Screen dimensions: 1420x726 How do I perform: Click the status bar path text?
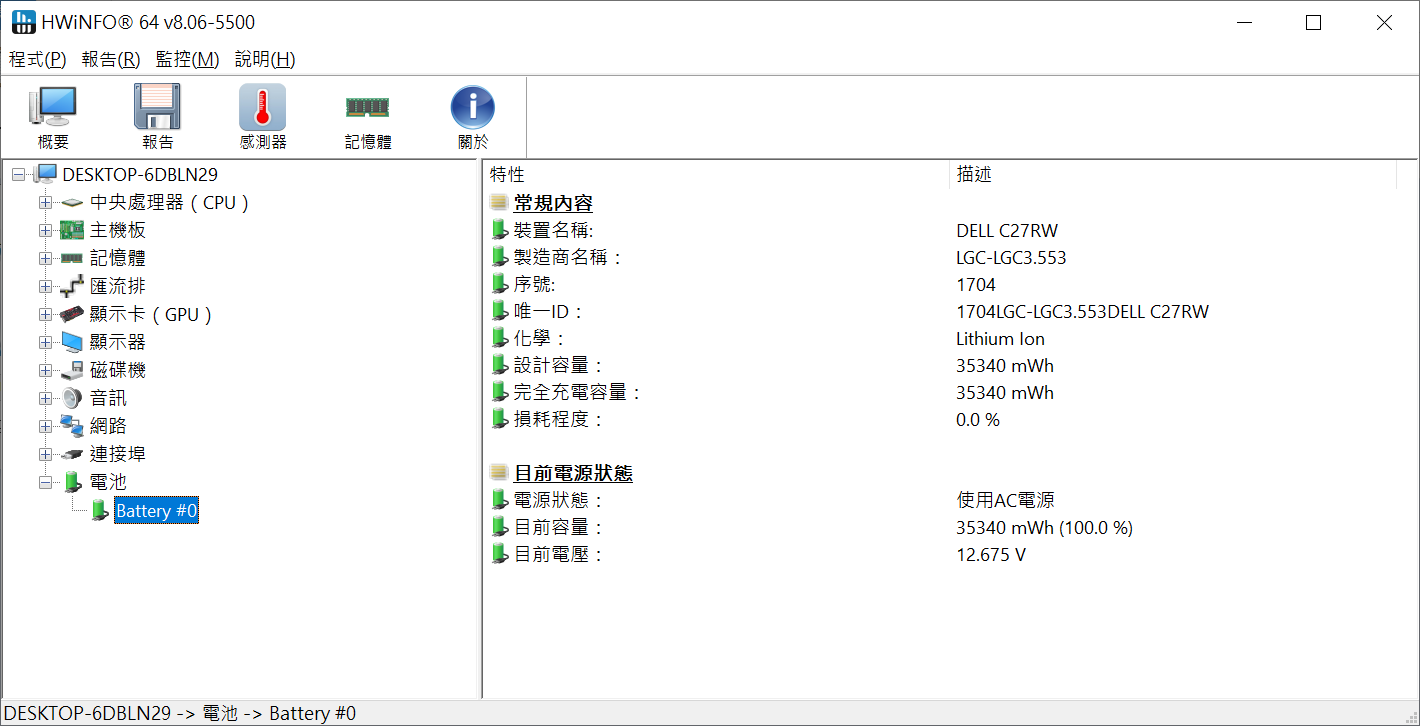tap(180, 713)
